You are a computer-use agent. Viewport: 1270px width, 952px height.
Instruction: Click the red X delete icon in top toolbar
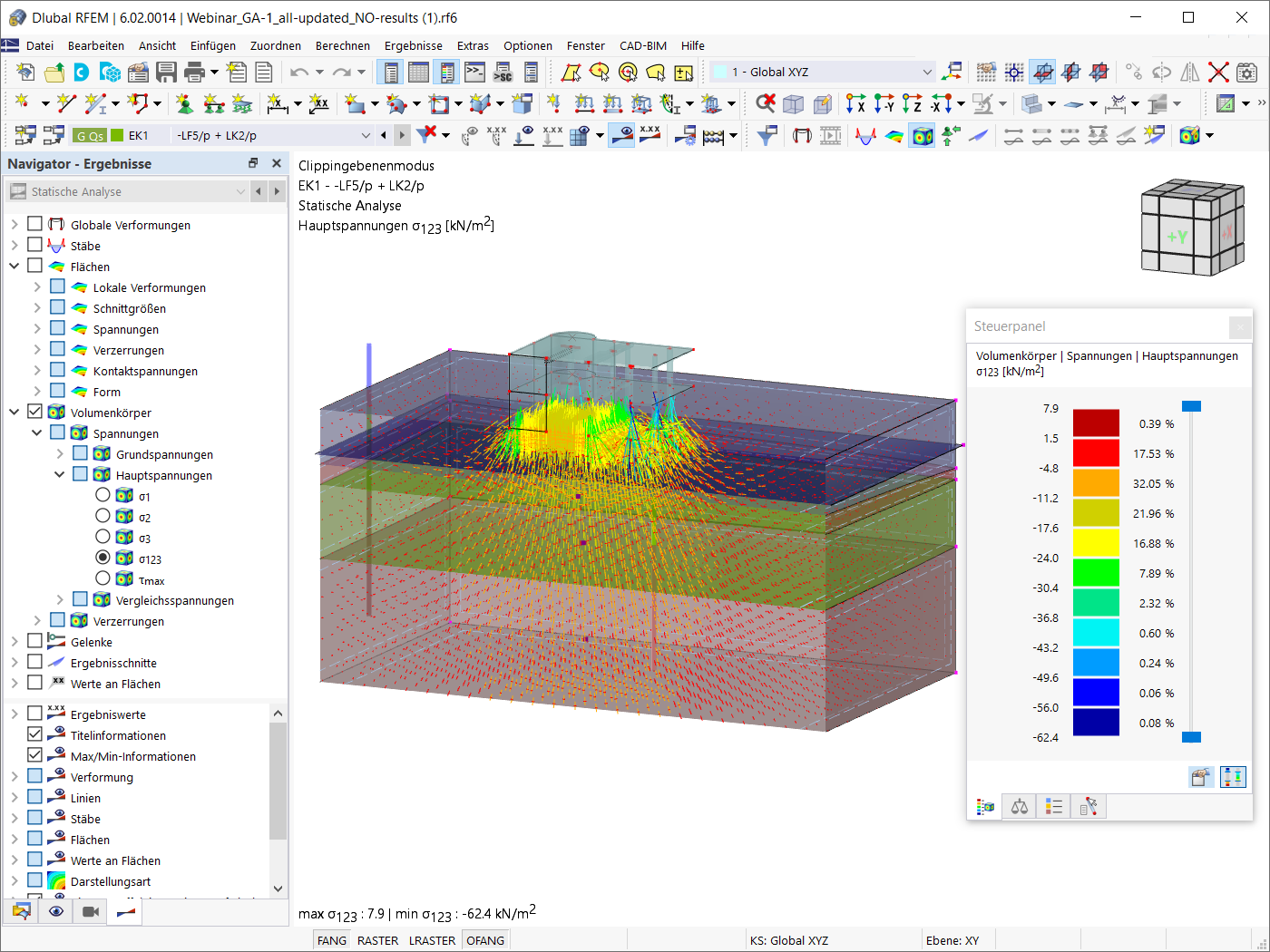tap(1218, 73)
